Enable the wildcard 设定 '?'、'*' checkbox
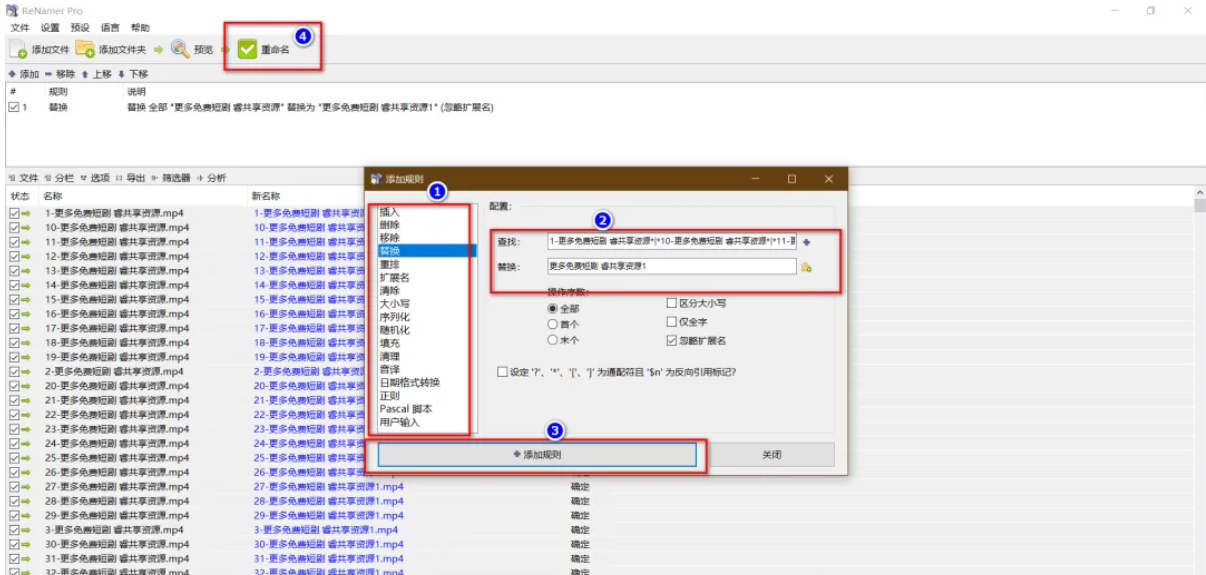This screenshot has width=1206, height=575. [x=502, y=372]
